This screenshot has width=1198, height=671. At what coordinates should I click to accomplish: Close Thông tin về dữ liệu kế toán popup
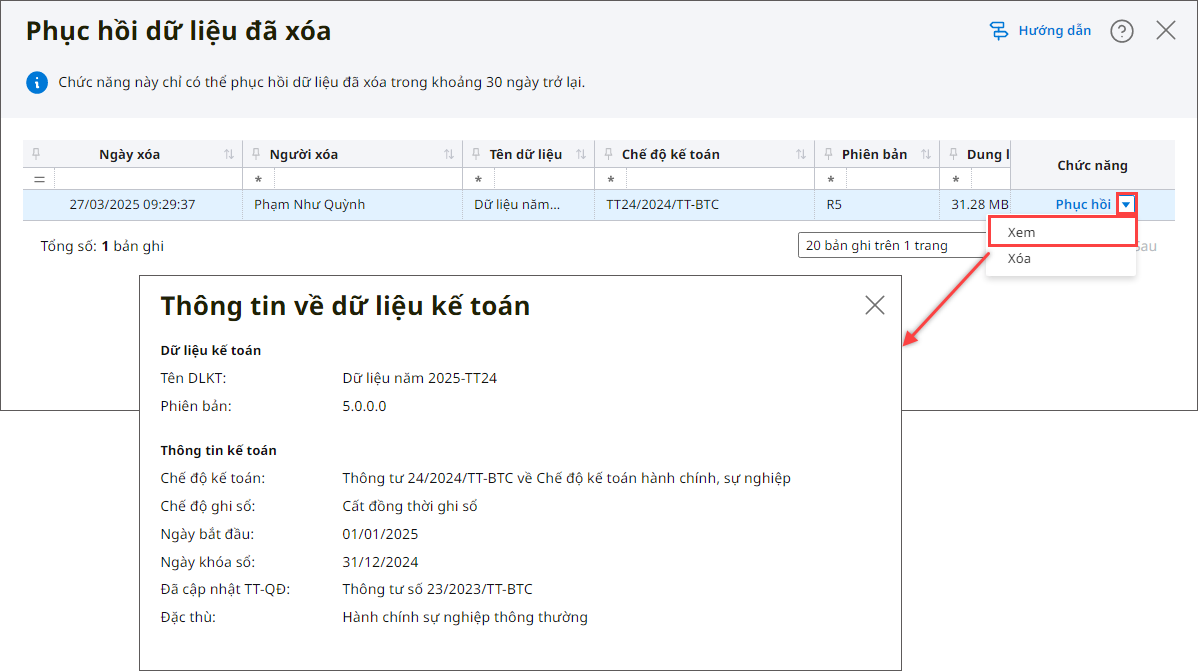[x=875, y=305]
